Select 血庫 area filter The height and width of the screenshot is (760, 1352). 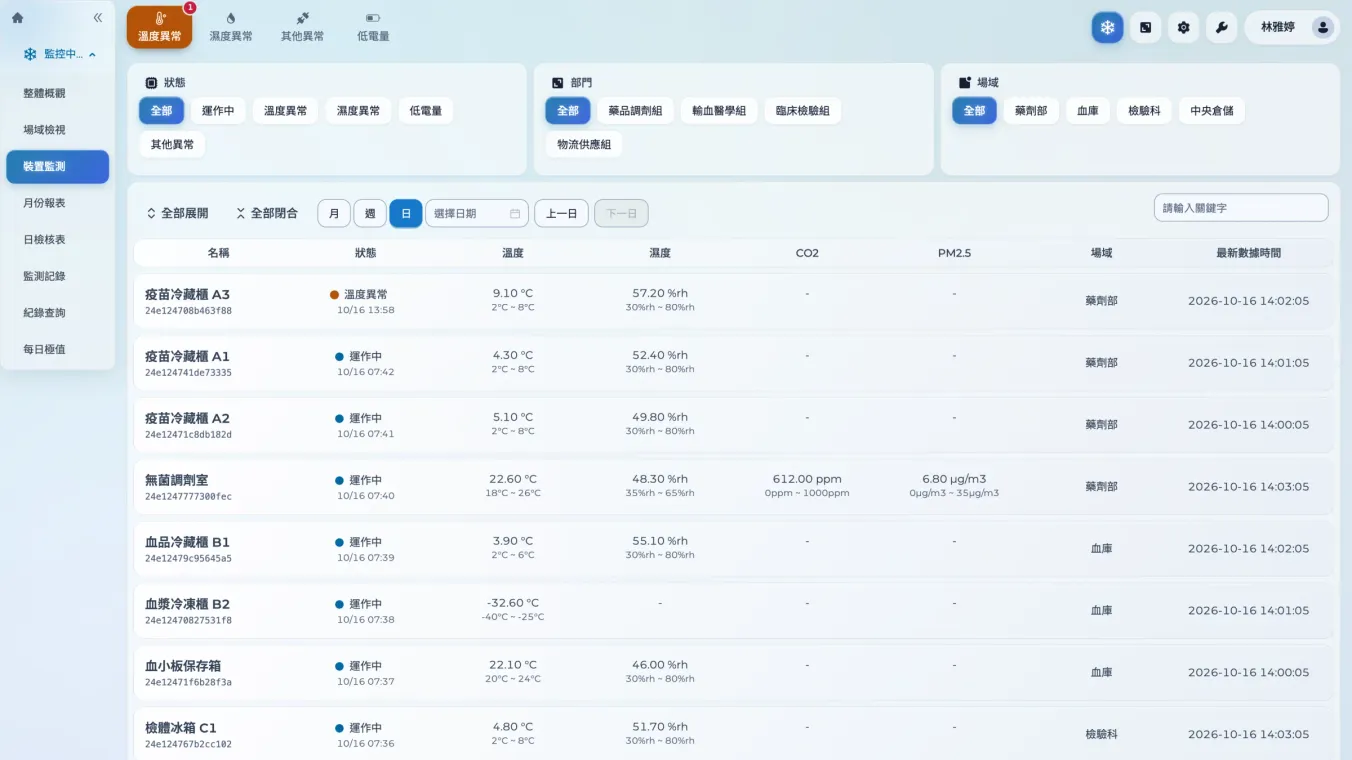[x=1088, y=111]
